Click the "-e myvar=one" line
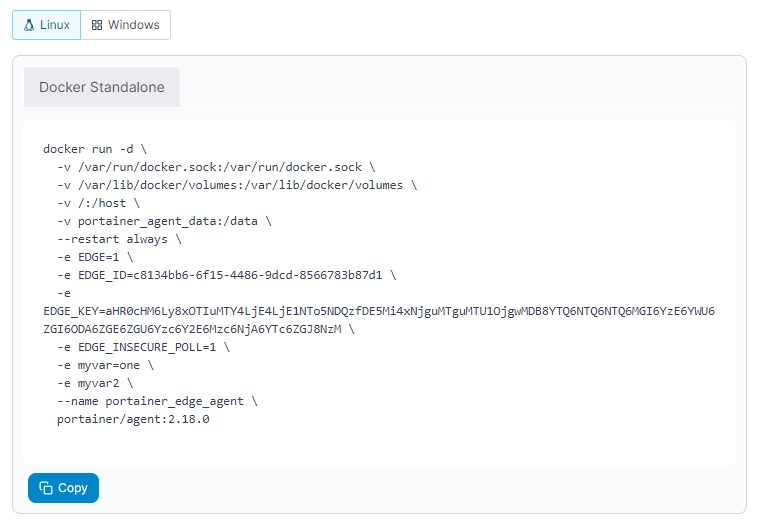 [105, 365]
